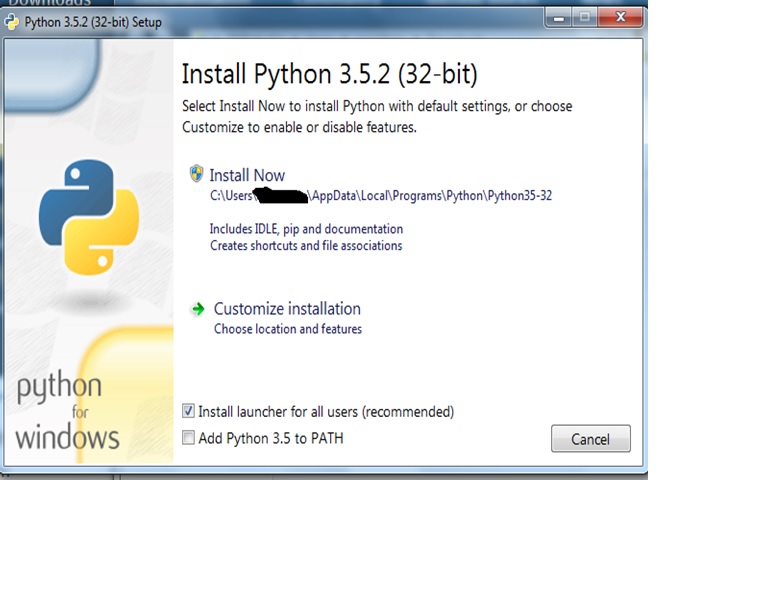This screenshot has width=768, height=614.
Task: Open the Customize installation option
Action: 287,309
